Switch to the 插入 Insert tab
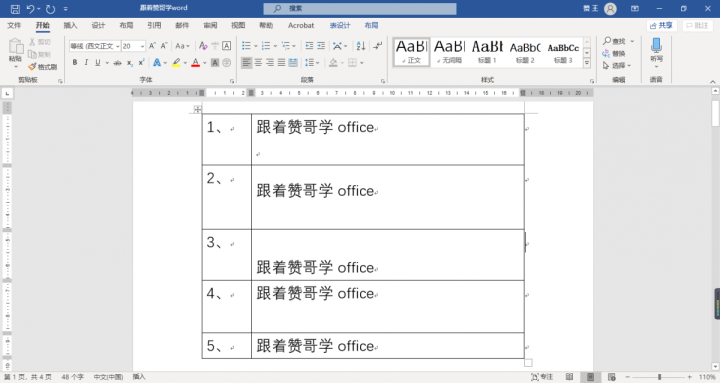This screenshot has width=720, height=383. pyautogui.click(x=70, y=25)
